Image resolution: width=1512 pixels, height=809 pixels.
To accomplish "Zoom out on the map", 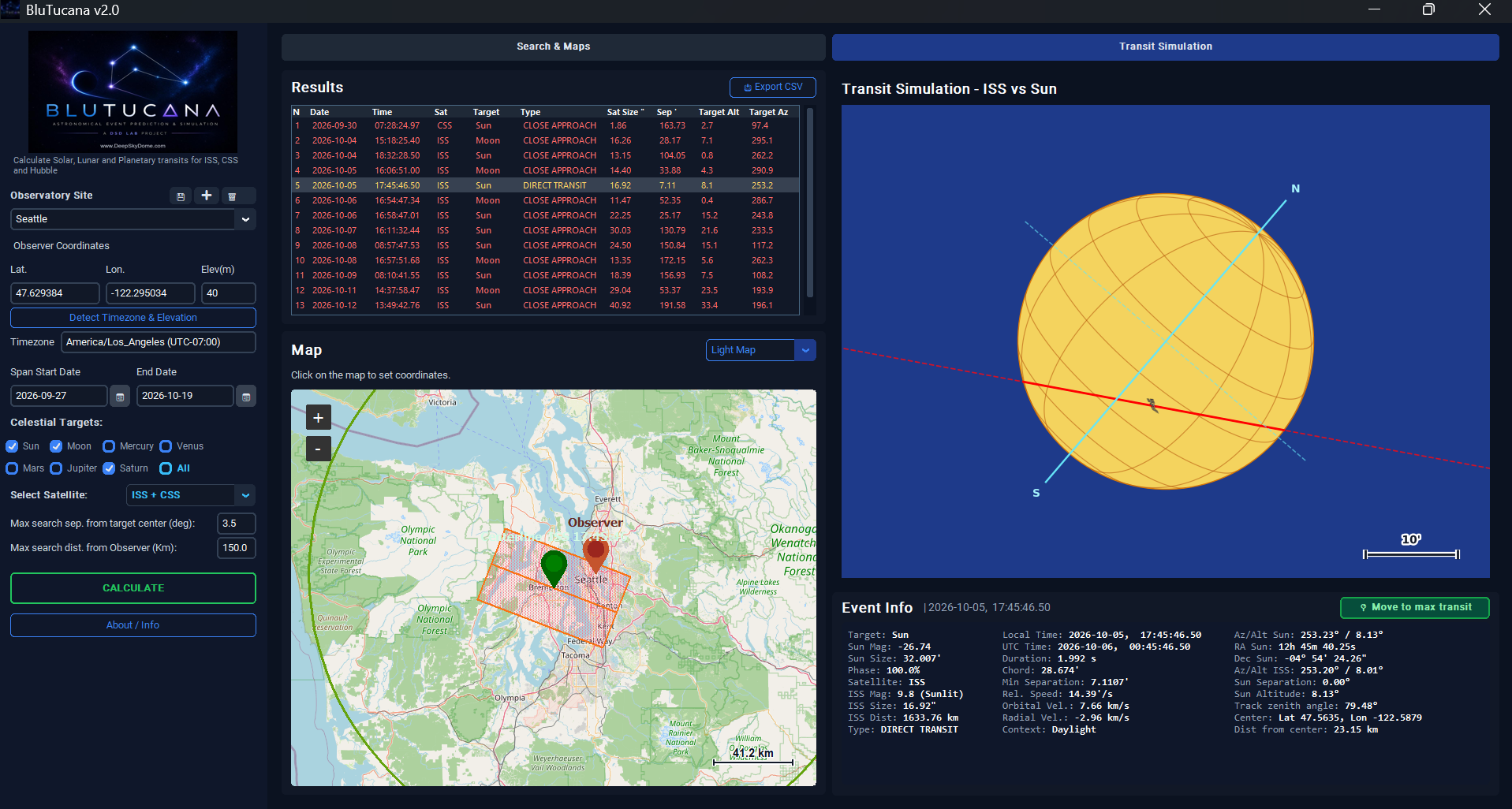I will click(318, 449).
